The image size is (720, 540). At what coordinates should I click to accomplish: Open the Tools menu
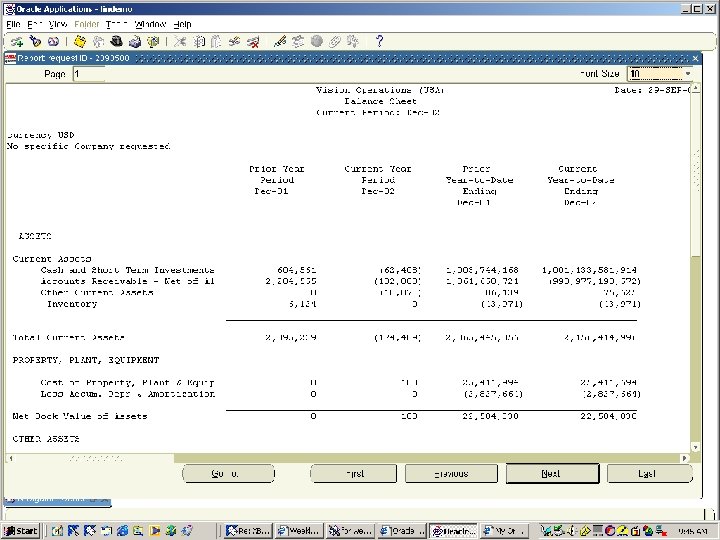[x=116, y=24]
